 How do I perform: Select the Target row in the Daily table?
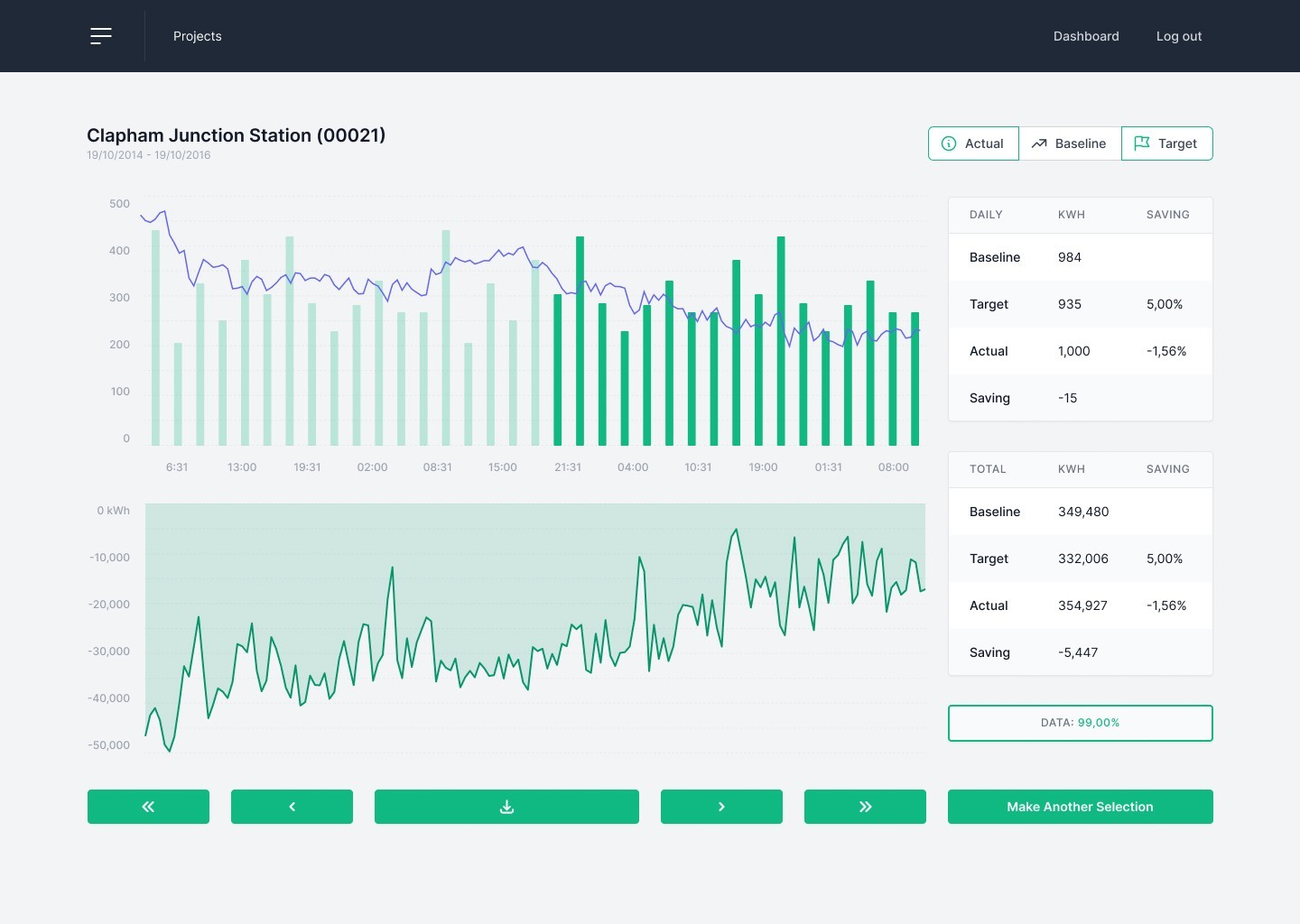point(1080,304)
